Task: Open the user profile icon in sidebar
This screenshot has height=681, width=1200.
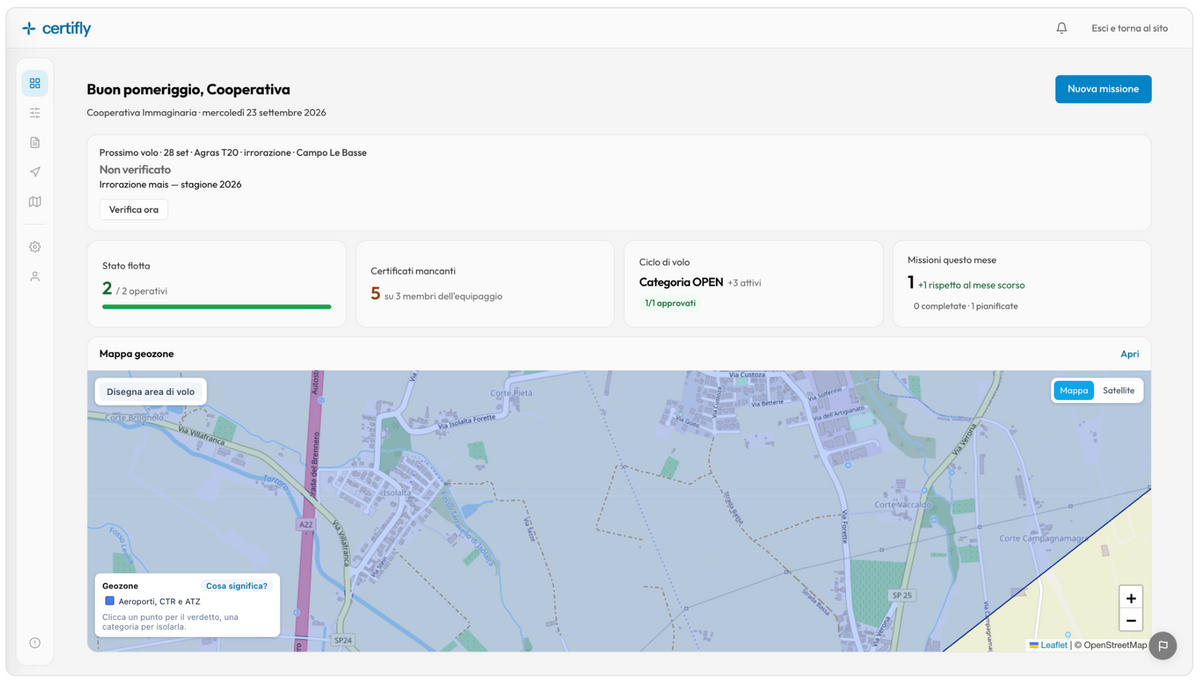Action: pos(35,276)
